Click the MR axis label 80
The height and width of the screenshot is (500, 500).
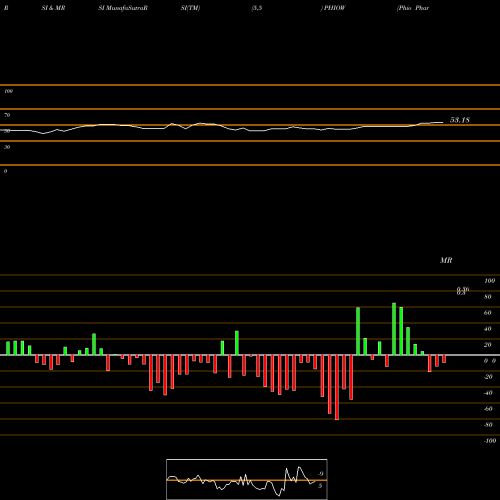tap(488, 297)
